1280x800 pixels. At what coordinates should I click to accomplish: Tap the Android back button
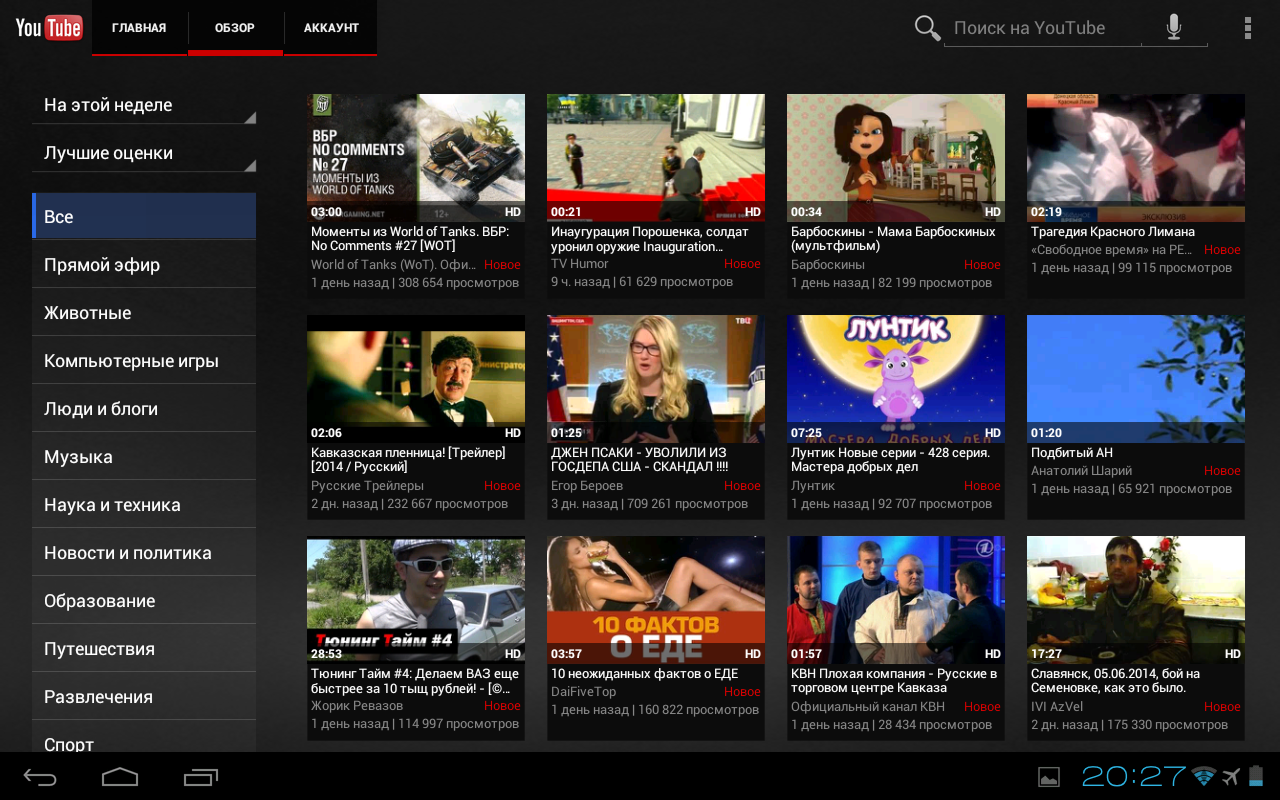tap(41, 777)
